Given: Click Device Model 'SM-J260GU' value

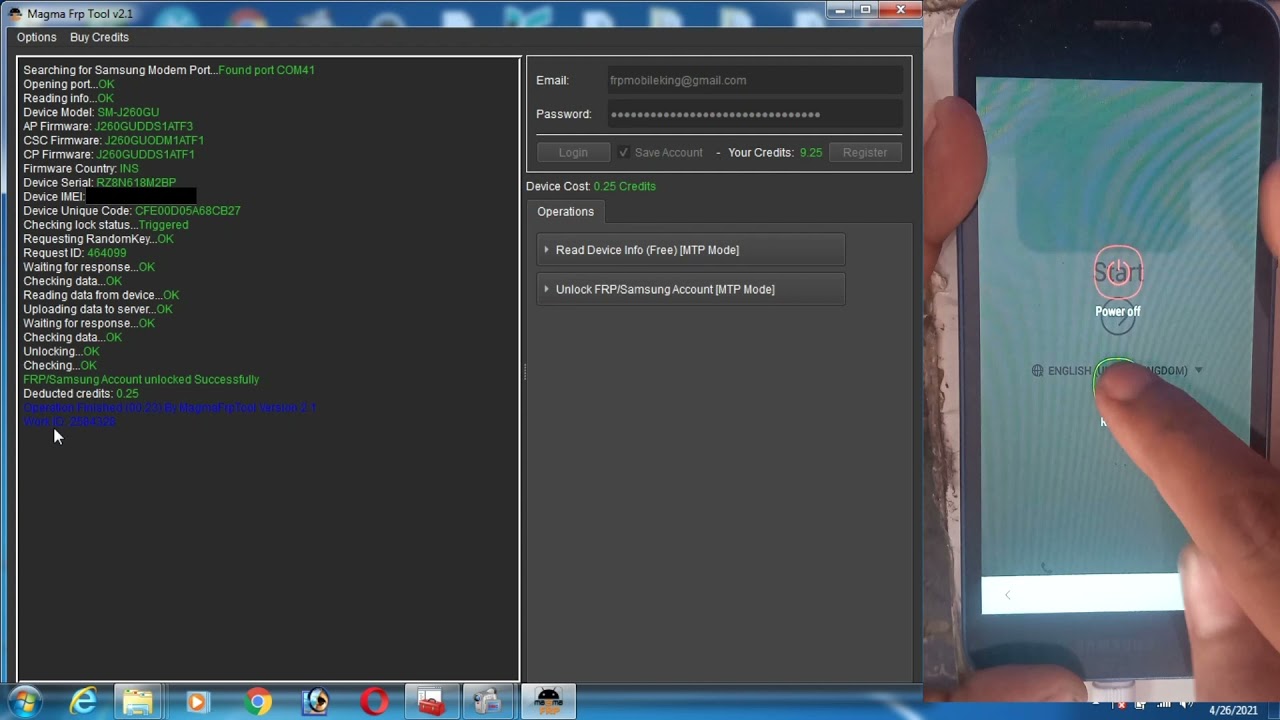Looking at the screenshot, I should coord(128,112).
